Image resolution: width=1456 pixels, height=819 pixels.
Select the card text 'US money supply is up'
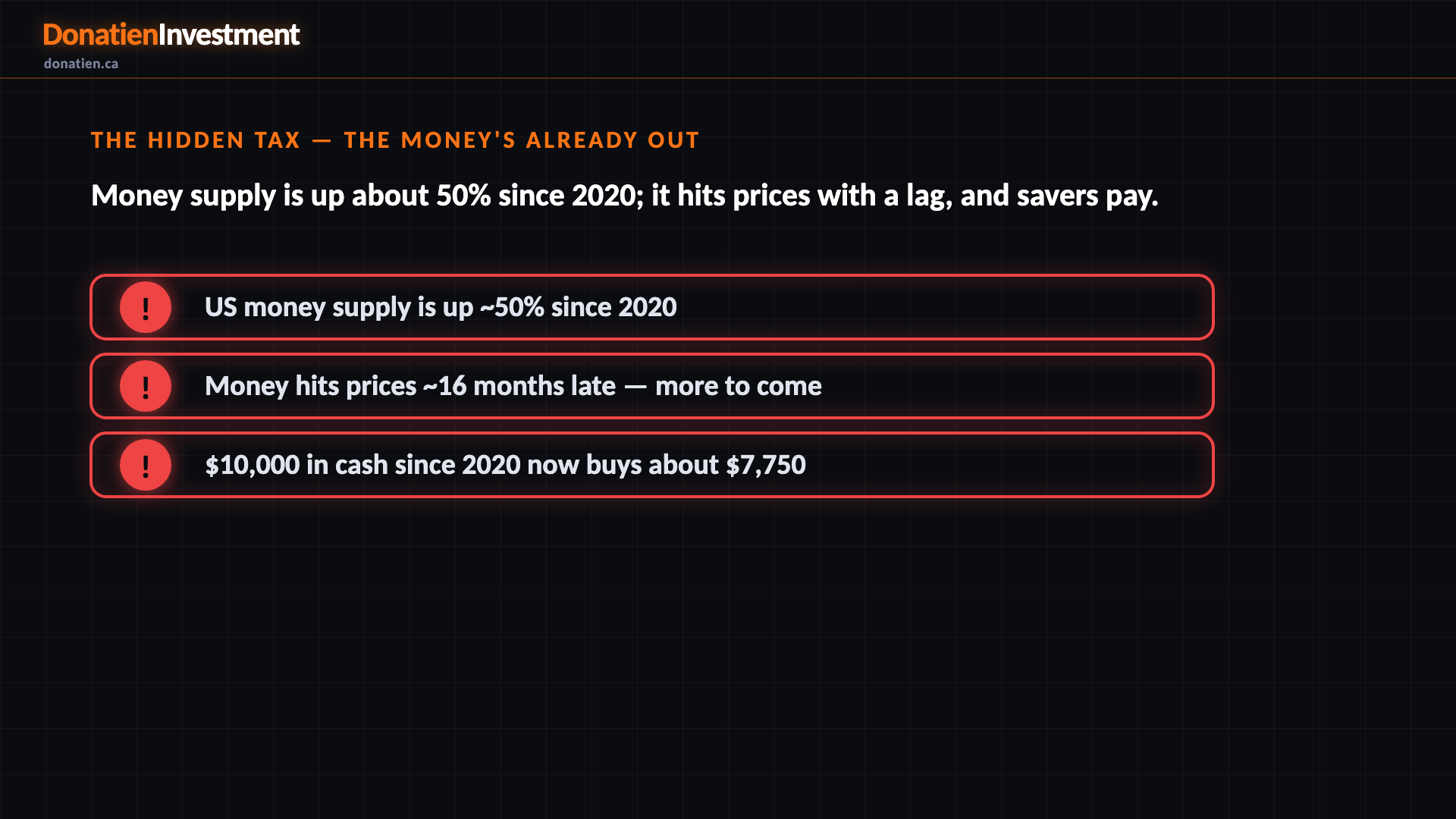pos(339,308)
